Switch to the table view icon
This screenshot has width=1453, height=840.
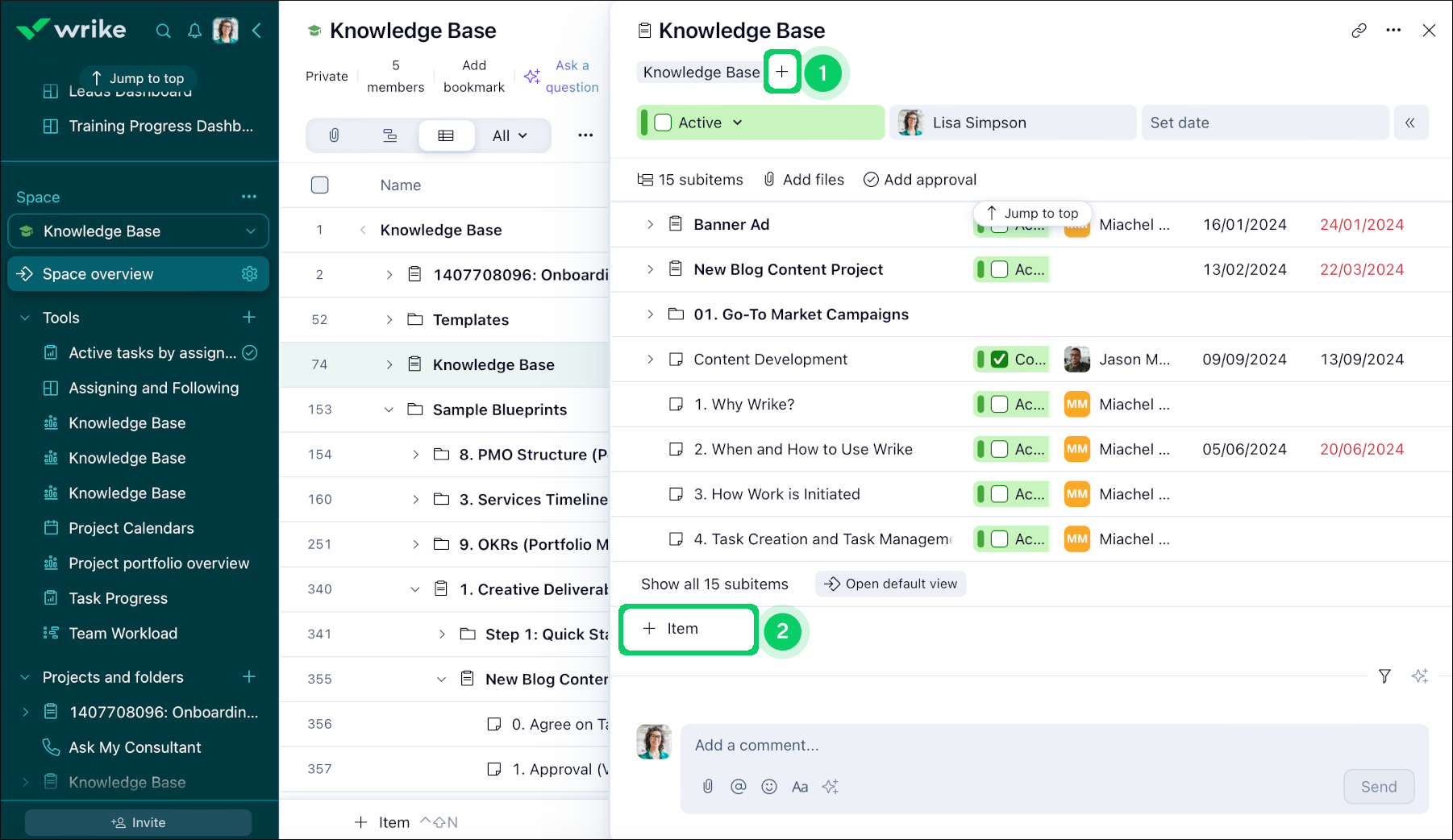pyautogui.click(x=446, y=135)
